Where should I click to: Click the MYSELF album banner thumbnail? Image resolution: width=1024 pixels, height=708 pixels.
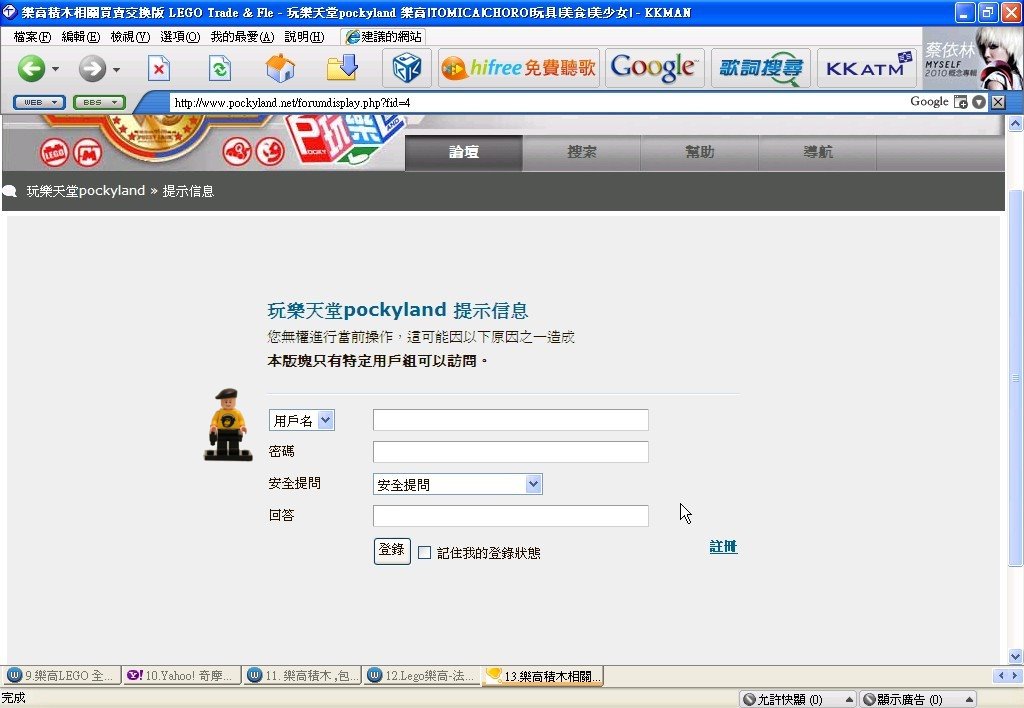click(x=973, y=59)
